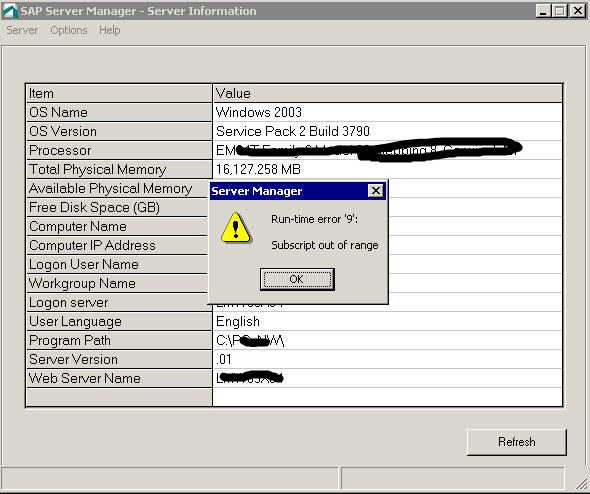Click the "Run-time error '9':" text

point(314,219)
